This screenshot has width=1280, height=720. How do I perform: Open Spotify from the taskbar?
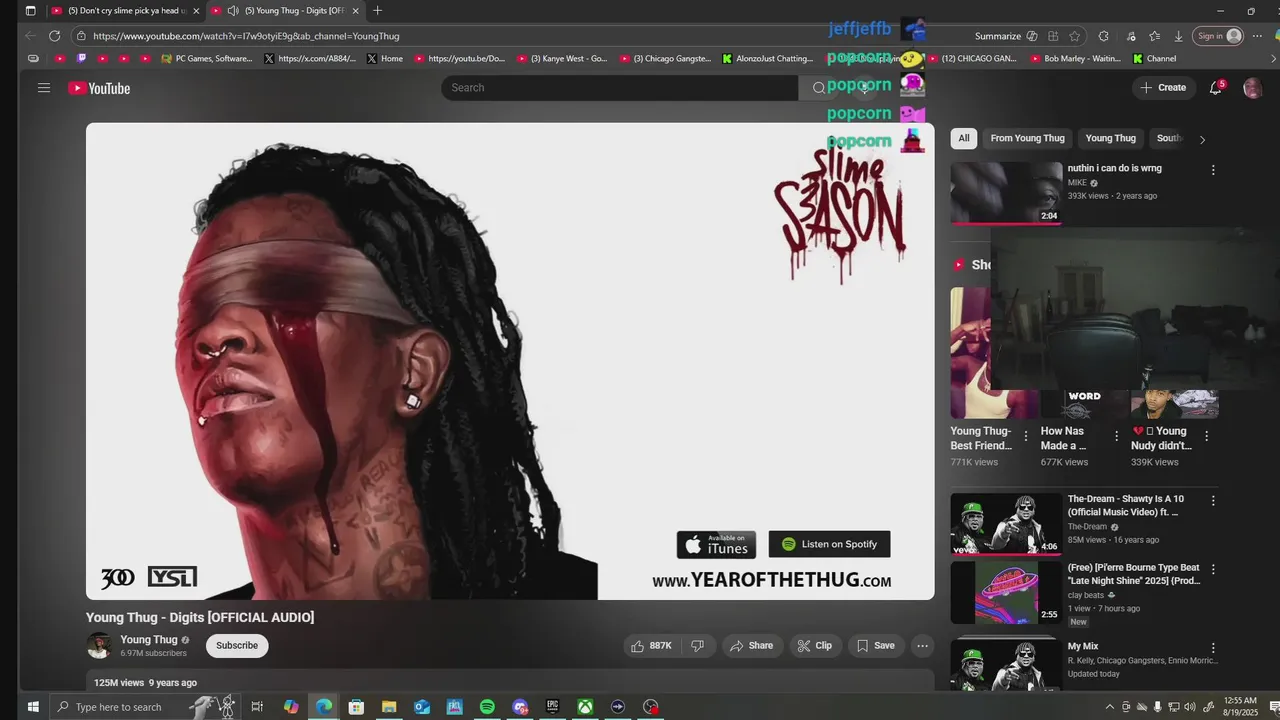tap(487, 707)
